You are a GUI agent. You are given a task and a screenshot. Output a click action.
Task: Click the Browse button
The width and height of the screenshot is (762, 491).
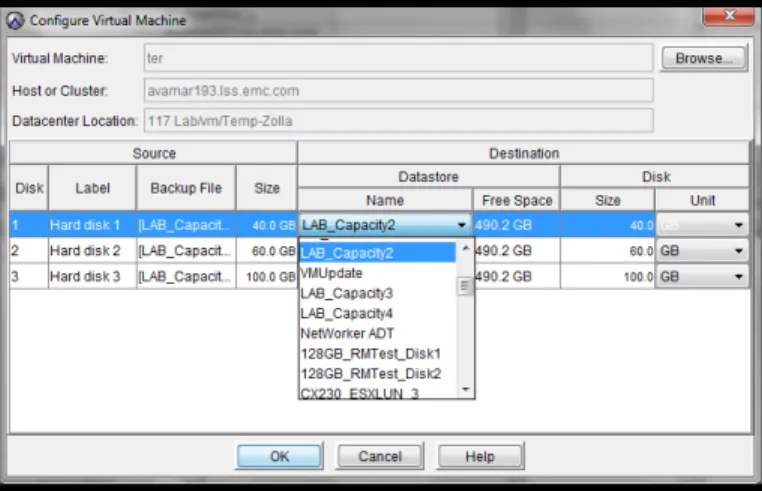coord(704,58)
